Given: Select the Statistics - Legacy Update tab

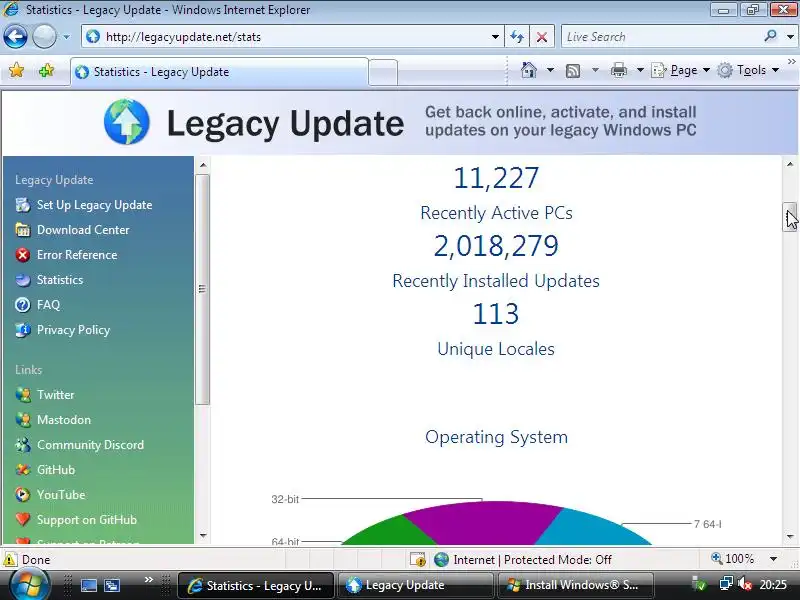Looking at the screenshot, I should click(x=219, y=72).
